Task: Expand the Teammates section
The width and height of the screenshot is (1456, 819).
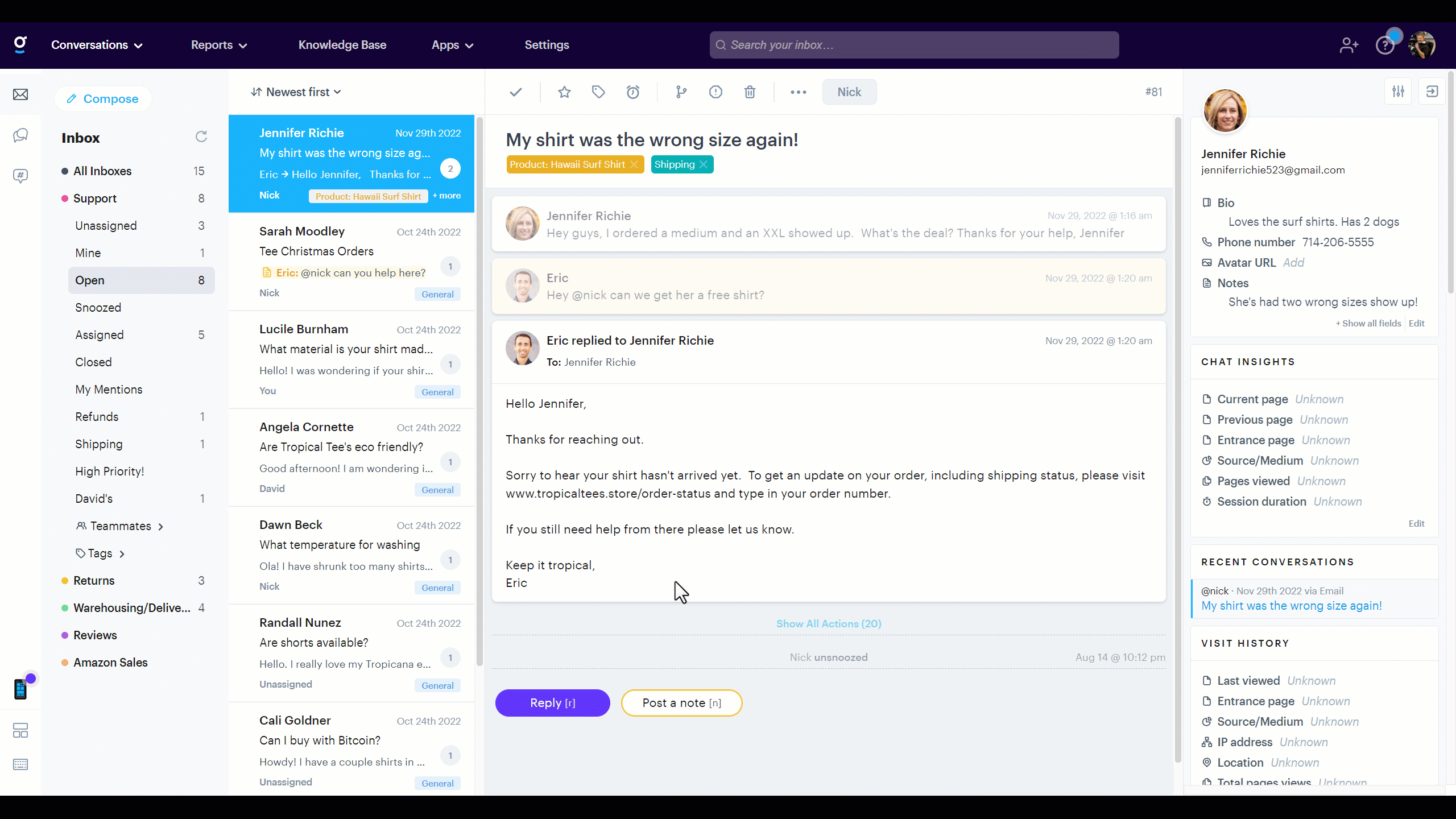Action: [x=120, y=526]
